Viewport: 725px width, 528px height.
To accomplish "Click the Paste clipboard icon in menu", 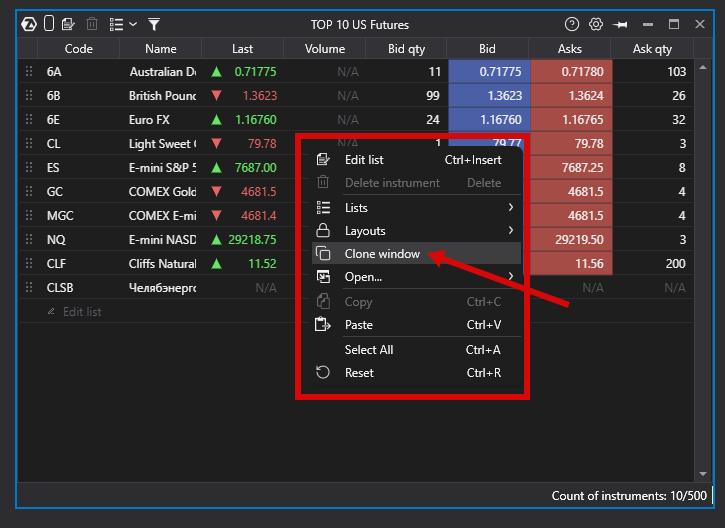I will tap(323, 325).
